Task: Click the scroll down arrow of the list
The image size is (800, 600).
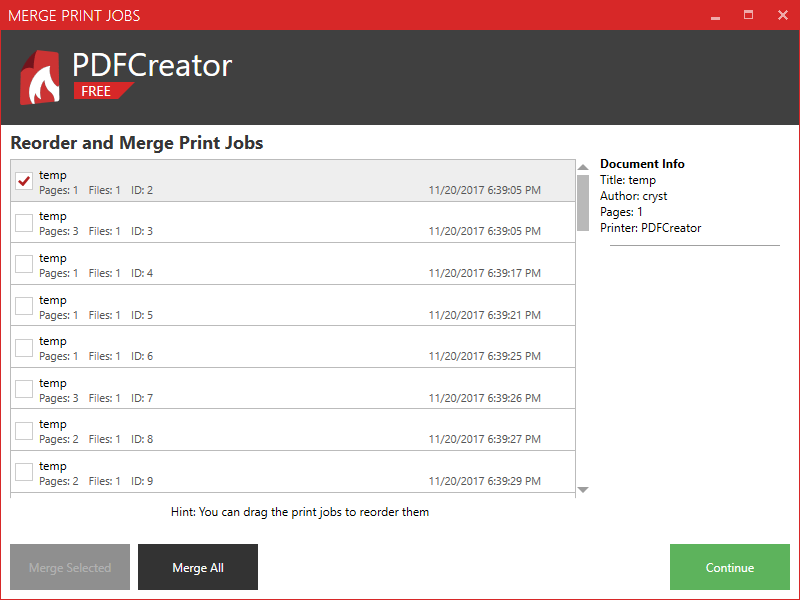Action: click(583, 489)
